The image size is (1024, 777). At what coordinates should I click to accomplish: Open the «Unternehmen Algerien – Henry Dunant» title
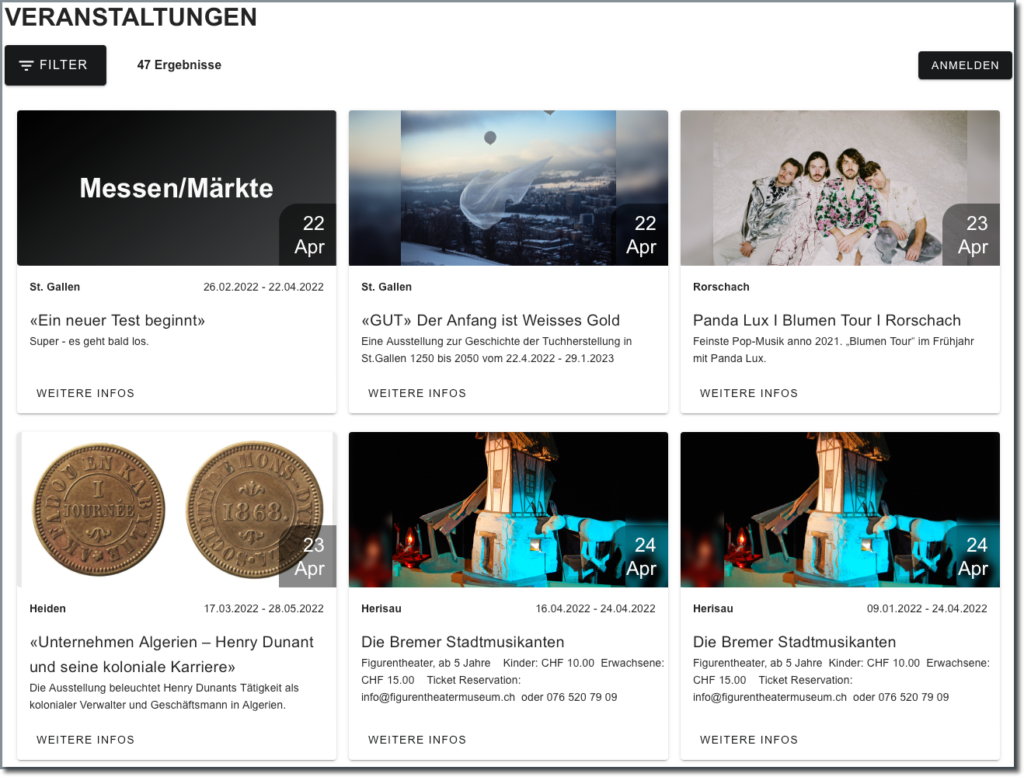(x=171, y=642)
